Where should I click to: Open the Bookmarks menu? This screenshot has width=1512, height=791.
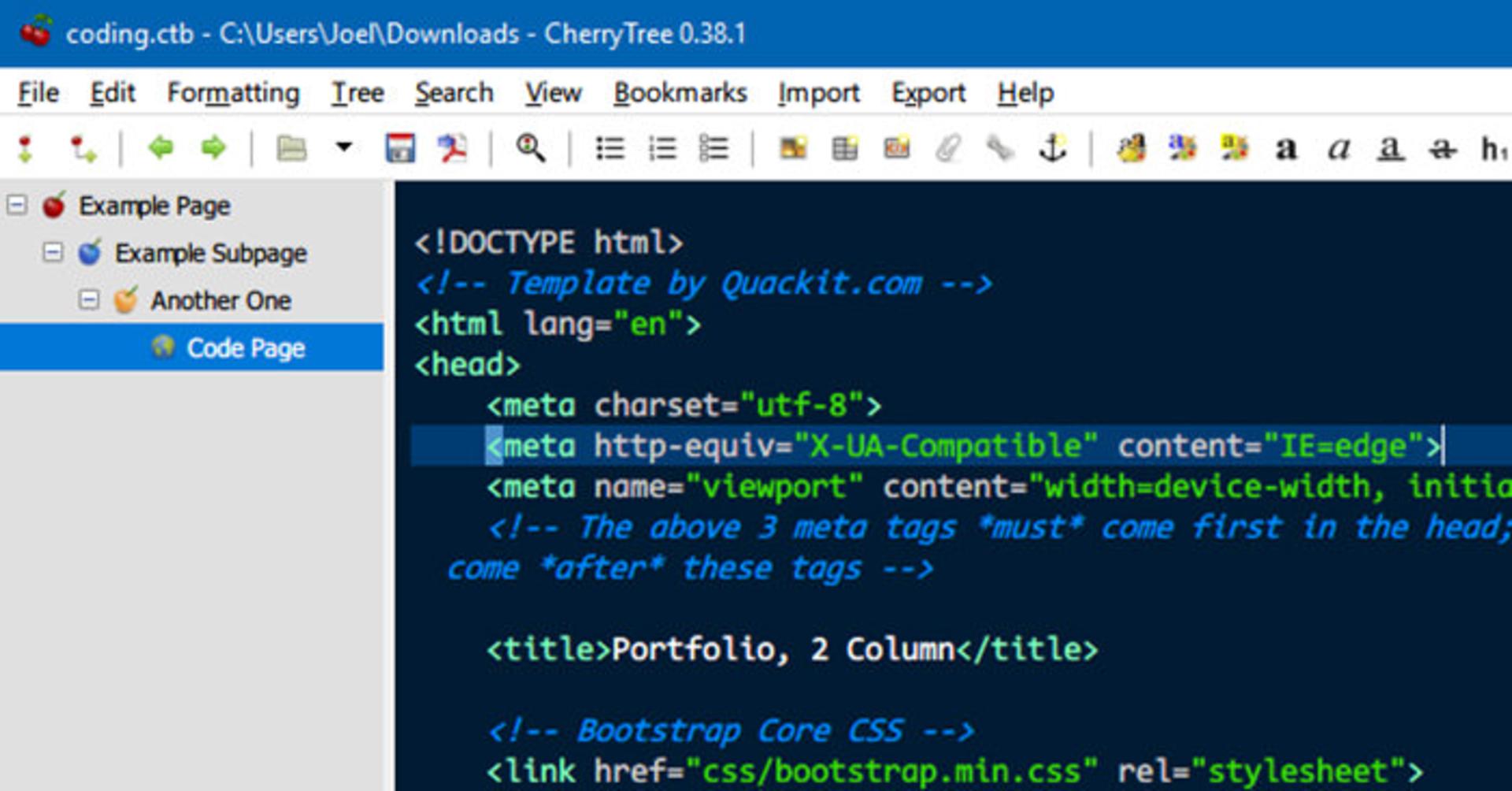[680, 93]
